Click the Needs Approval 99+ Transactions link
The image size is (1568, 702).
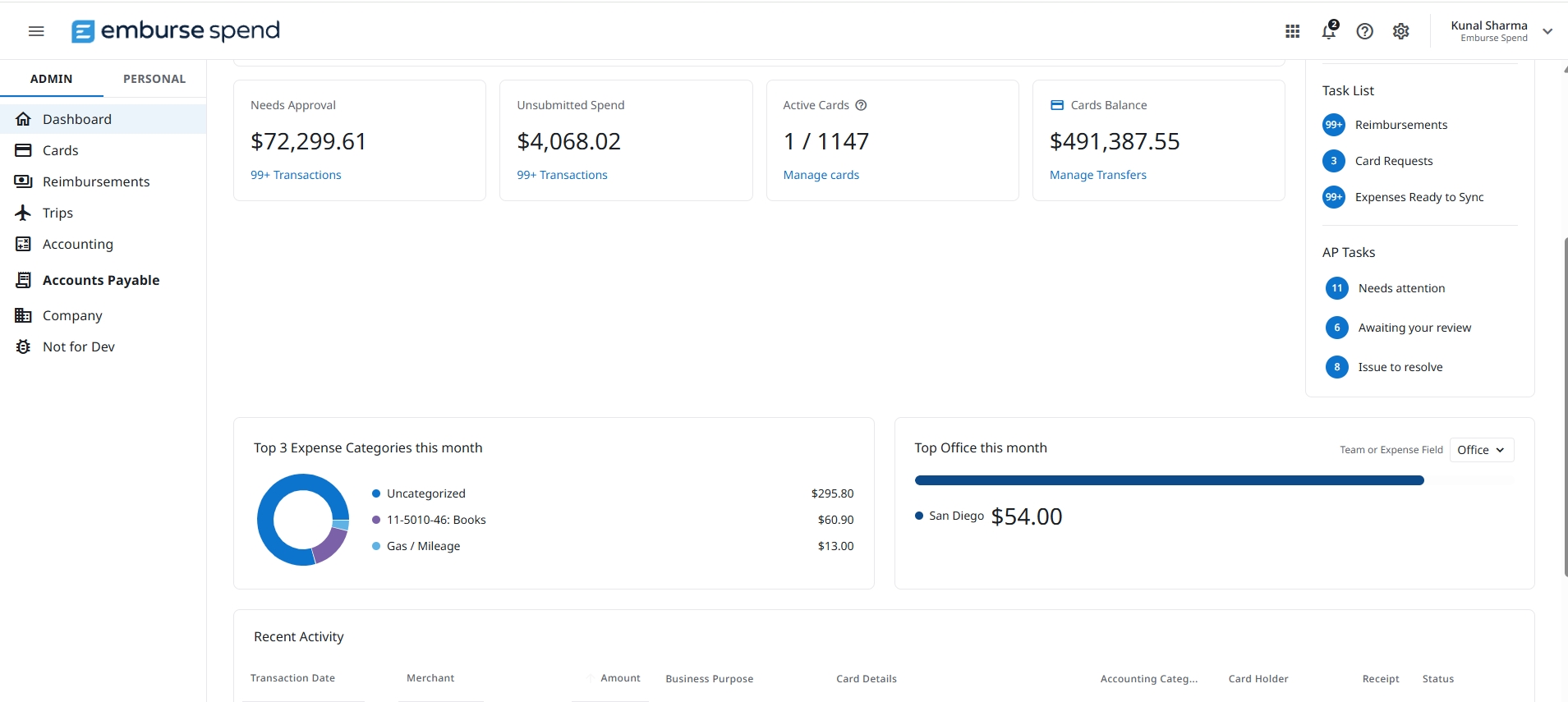coord(296,175)
